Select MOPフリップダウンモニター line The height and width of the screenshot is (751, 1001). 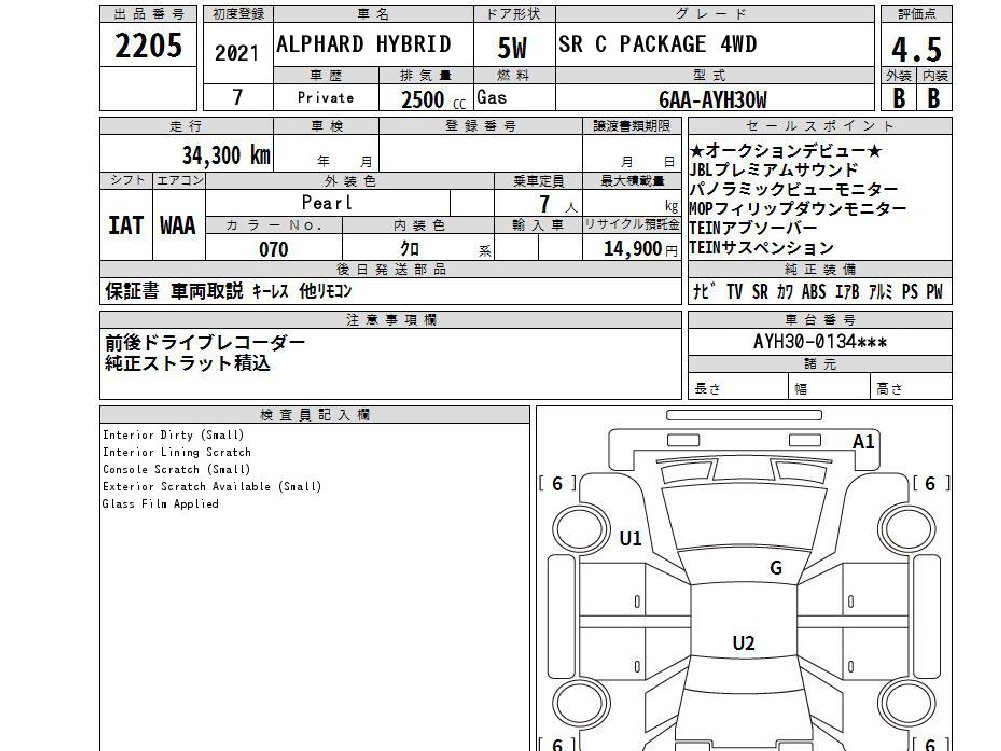point(797,208)
